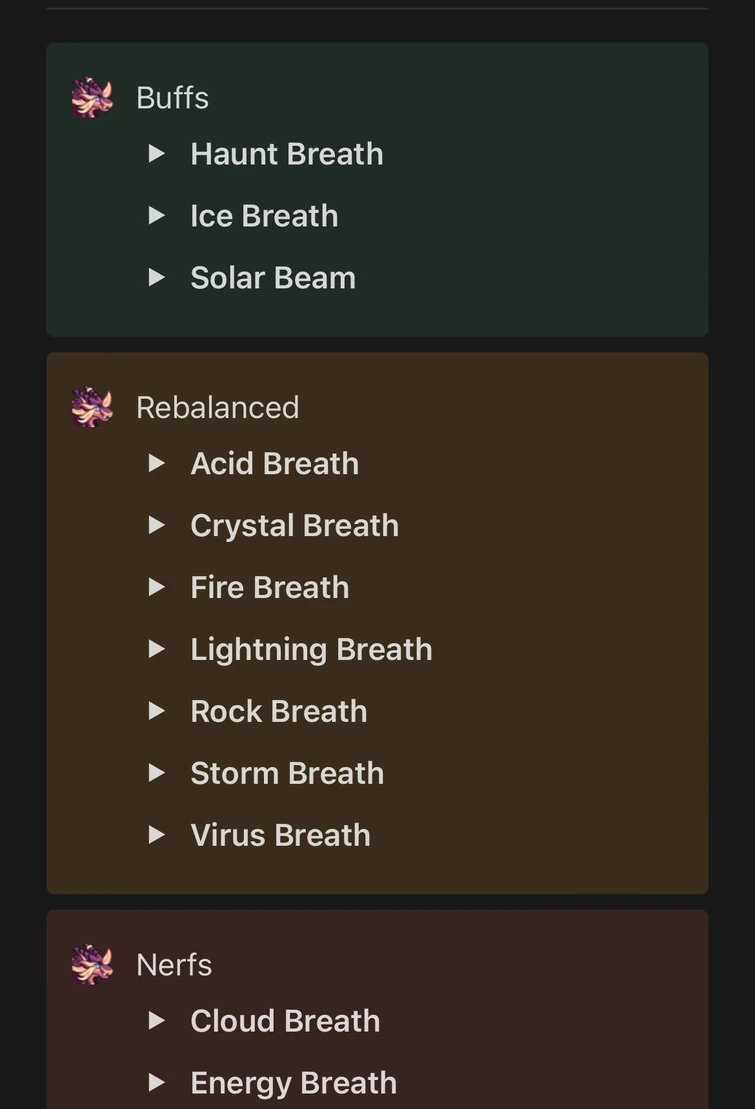Expand the Rock Breath entry
Viewport: 755px width, 1109px height.
157,711
